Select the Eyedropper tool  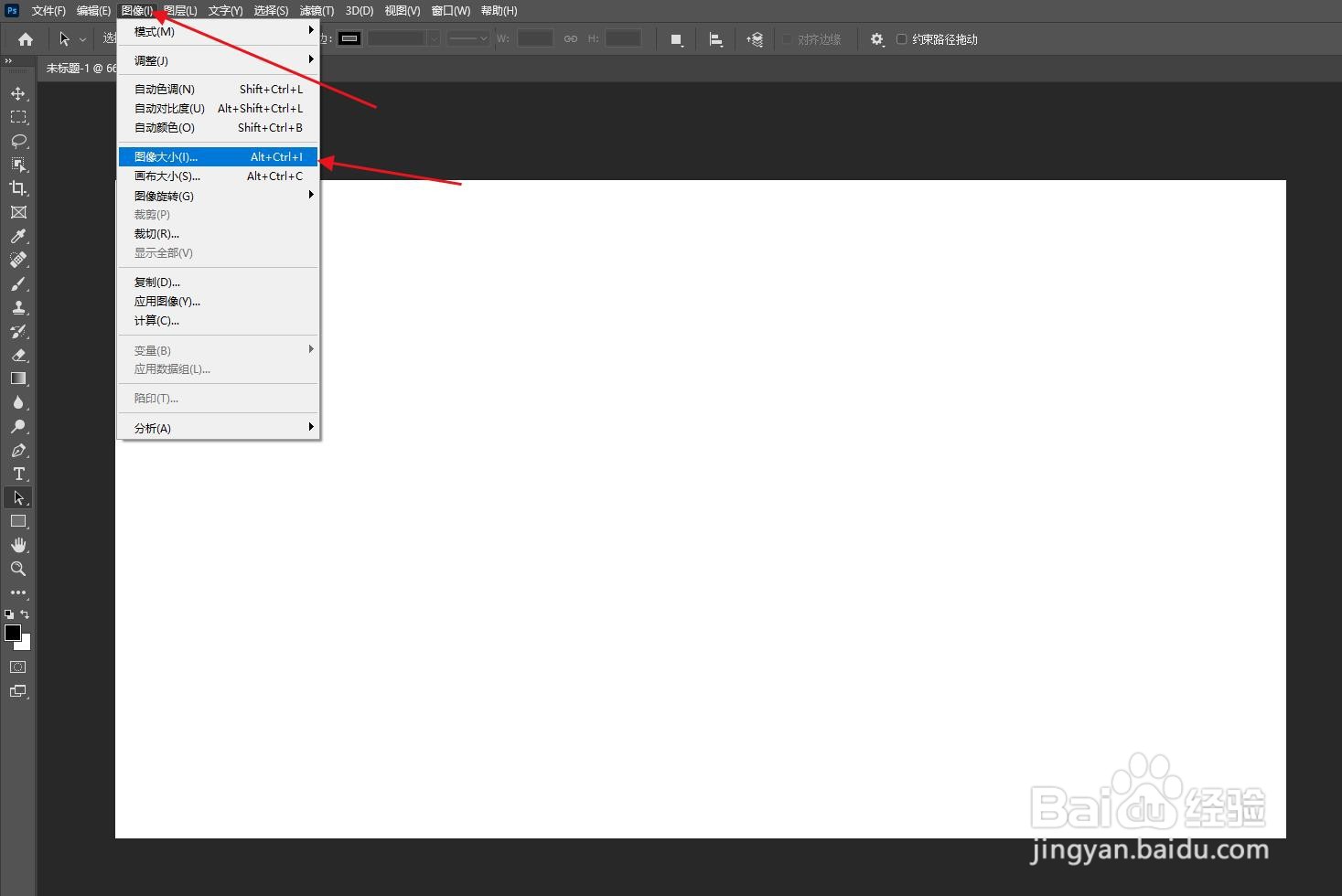[x=18, y=236]
